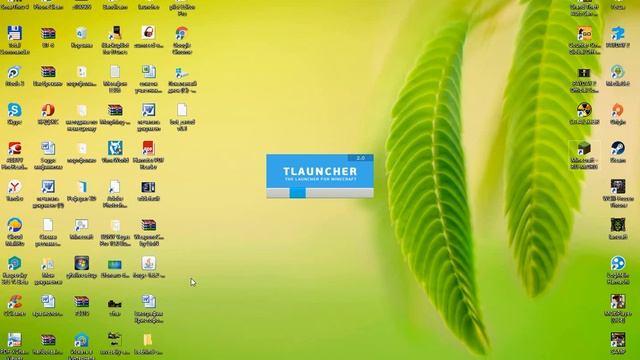Open the teal square icon with white creature

pos(115,148)
